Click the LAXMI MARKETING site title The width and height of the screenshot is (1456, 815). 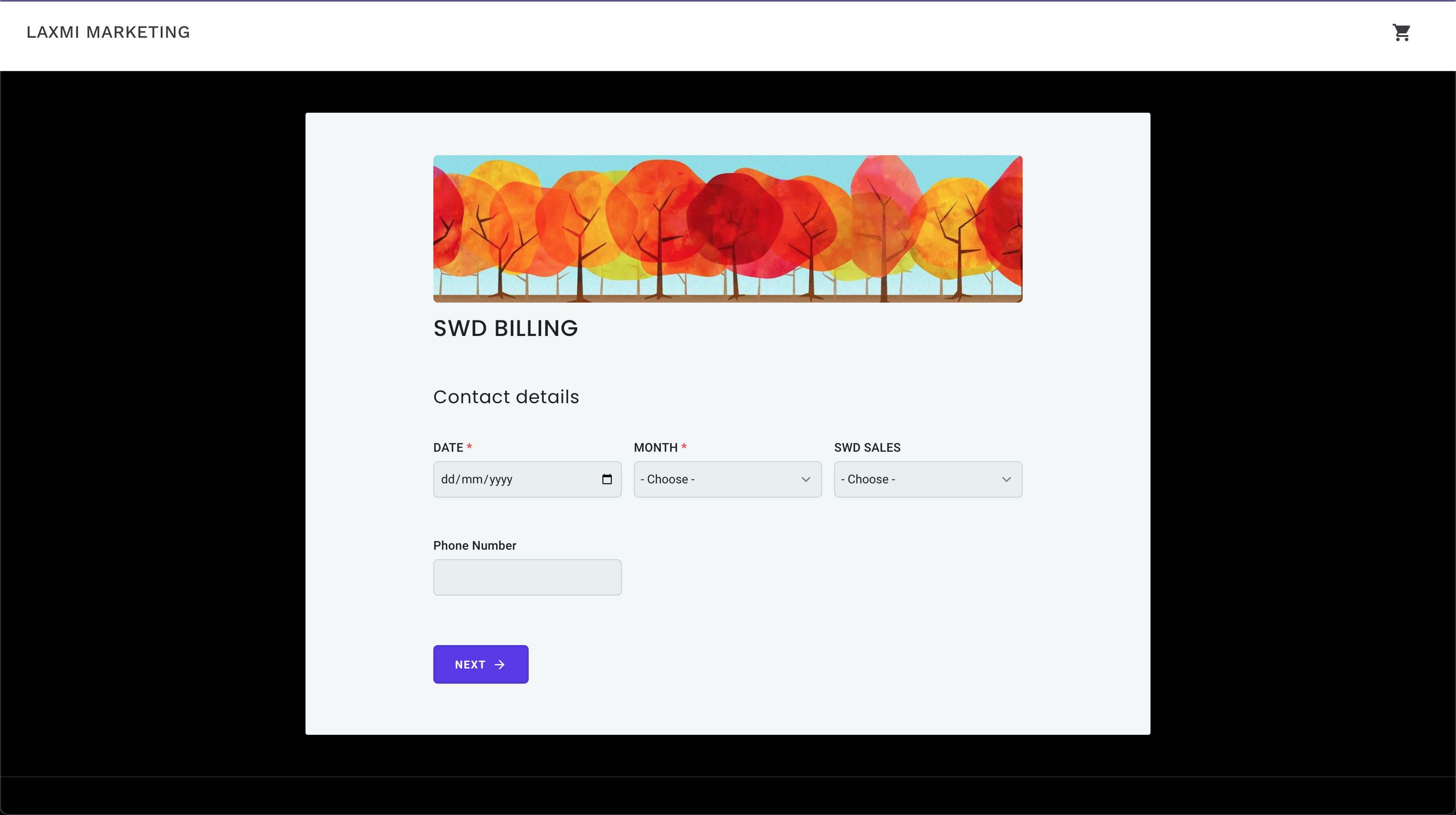[x=108, y=32]
